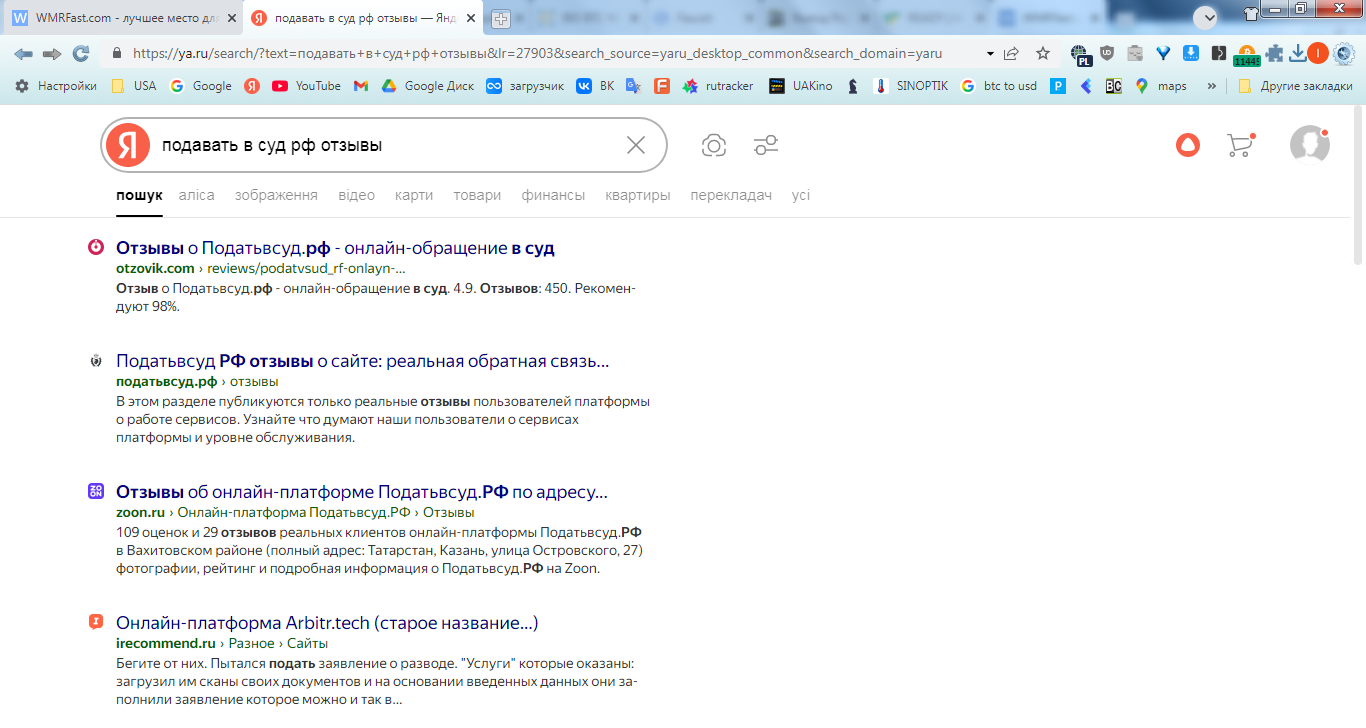This screenshot has width=1366, height=728.
Task: Close the WMRFast.com tab
Action: (232, 18)
